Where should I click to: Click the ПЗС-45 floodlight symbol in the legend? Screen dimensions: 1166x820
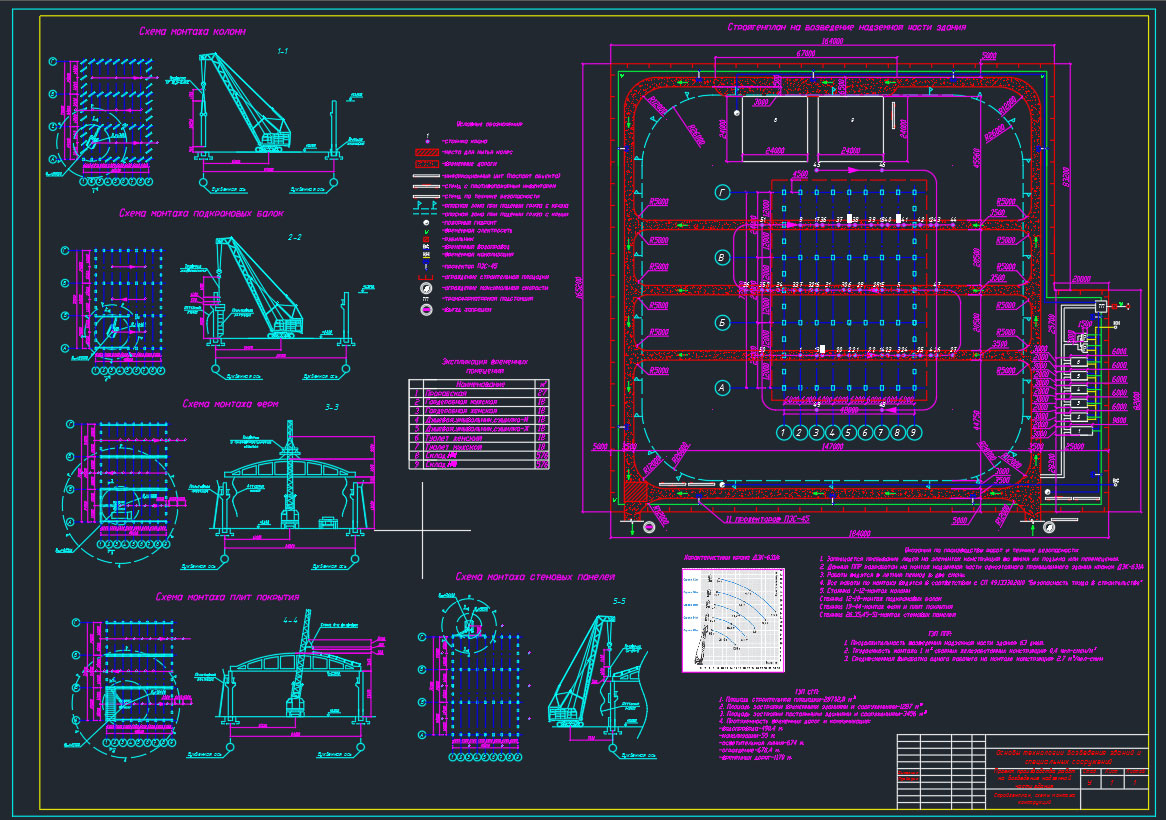426,265
